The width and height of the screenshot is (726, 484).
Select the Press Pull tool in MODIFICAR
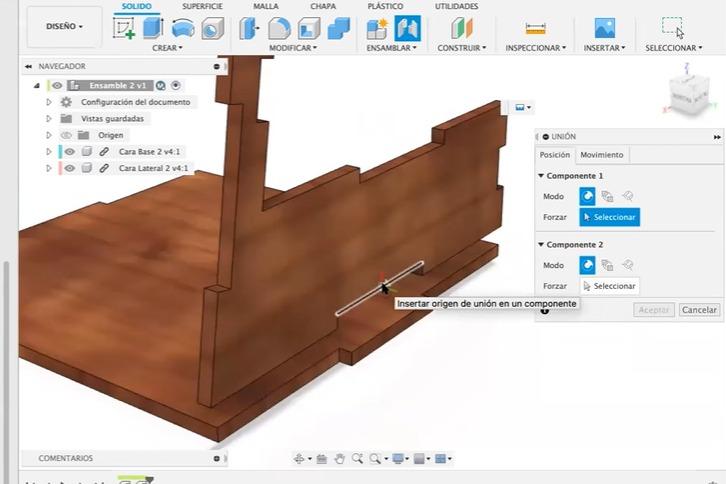[x=249, y=29]
